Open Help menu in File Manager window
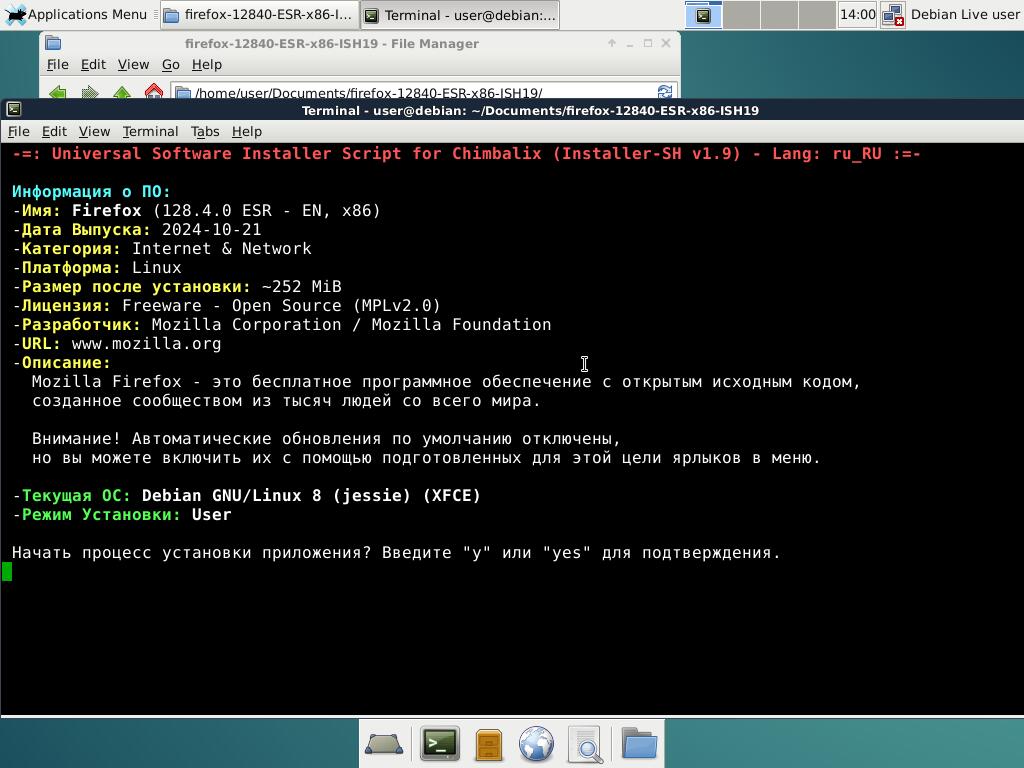The width and height of the screenshot is (1024, 768). tap(207, 65)
